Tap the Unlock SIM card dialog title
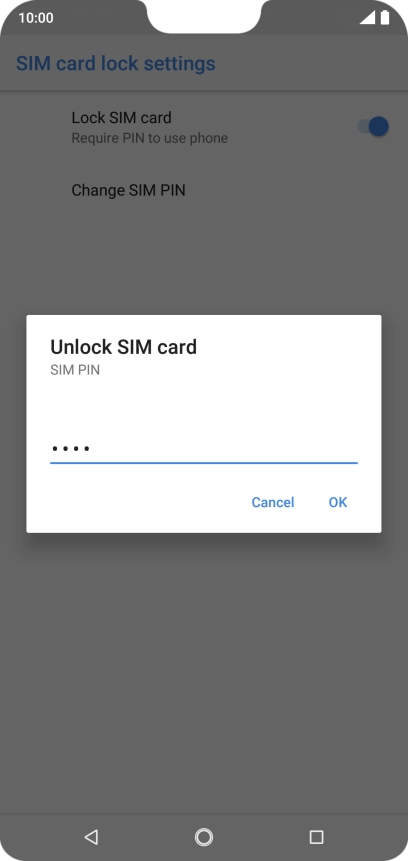The width and height of the screenshot is (408, 861). coord(123,347)
